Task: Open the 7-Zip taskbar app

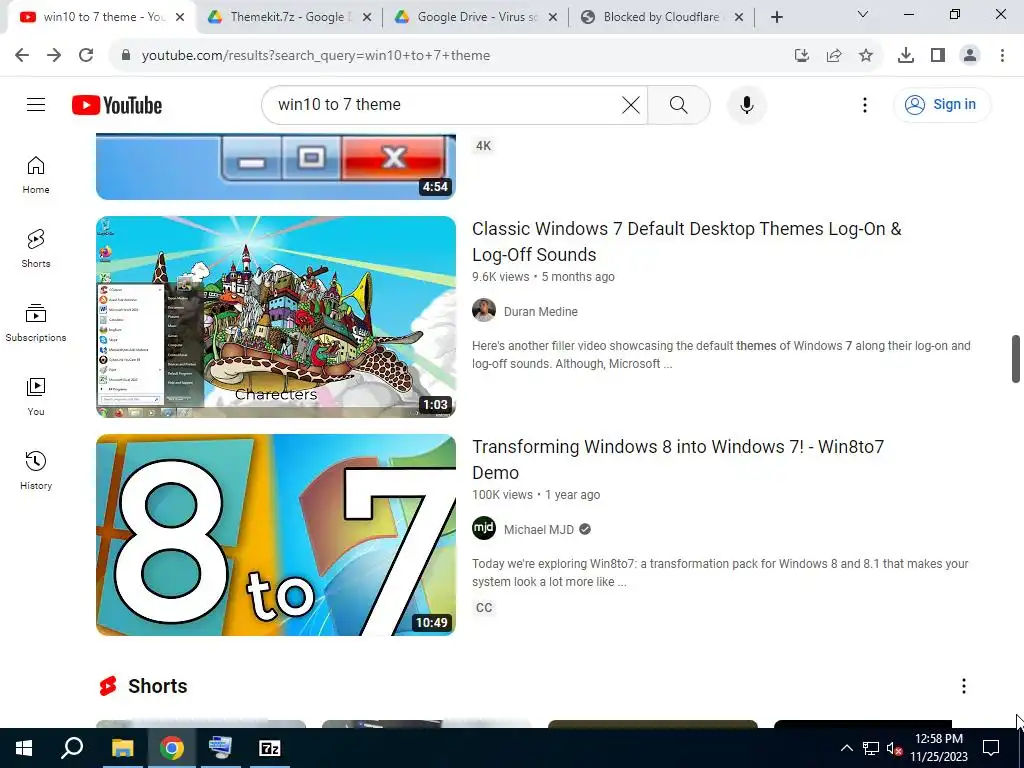Action: tap(270, 748)
